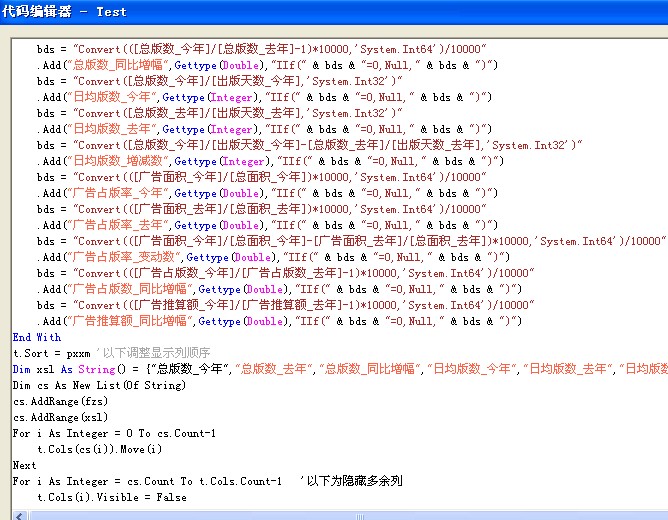668x520 pixels.
Task: Click the bds line with [广告占版数_今年]/[广告占版数_去年]-1
Action: click(285, 273)
